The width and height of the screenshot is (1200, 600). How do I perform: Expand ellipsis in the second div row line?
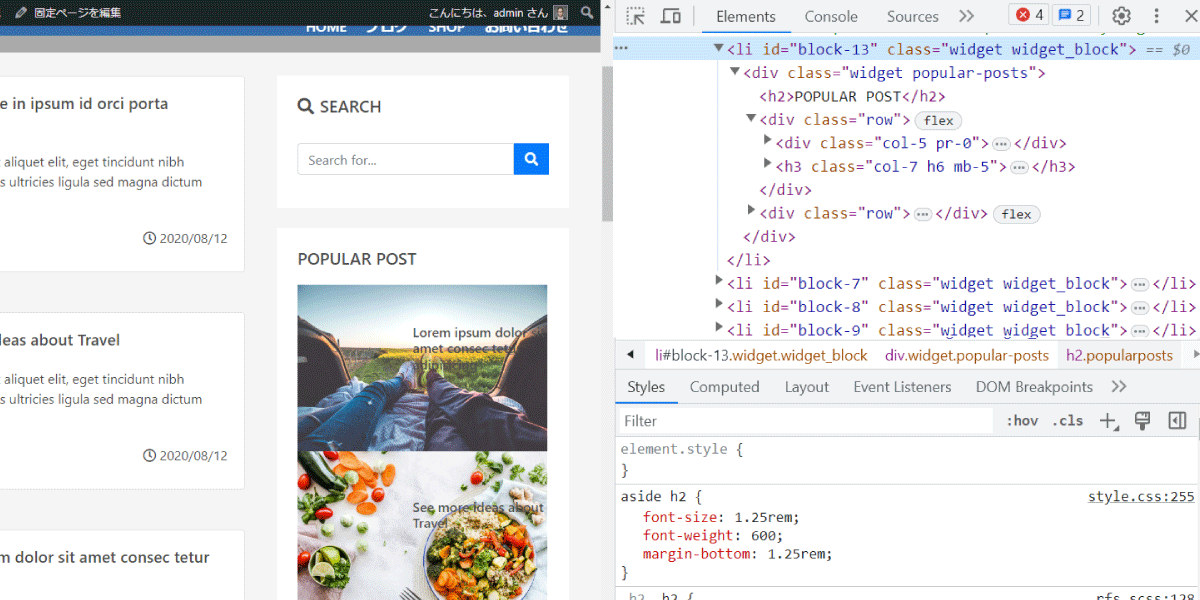tap(923, 214)
